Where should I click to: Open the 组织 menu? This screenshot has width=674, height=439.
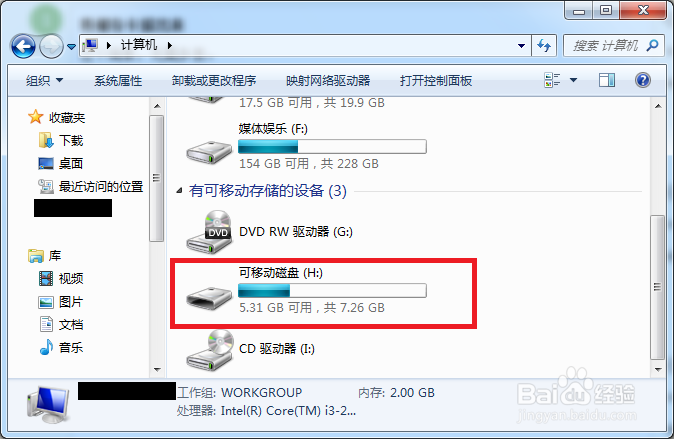pyautogui.click(x=44, y=81)
